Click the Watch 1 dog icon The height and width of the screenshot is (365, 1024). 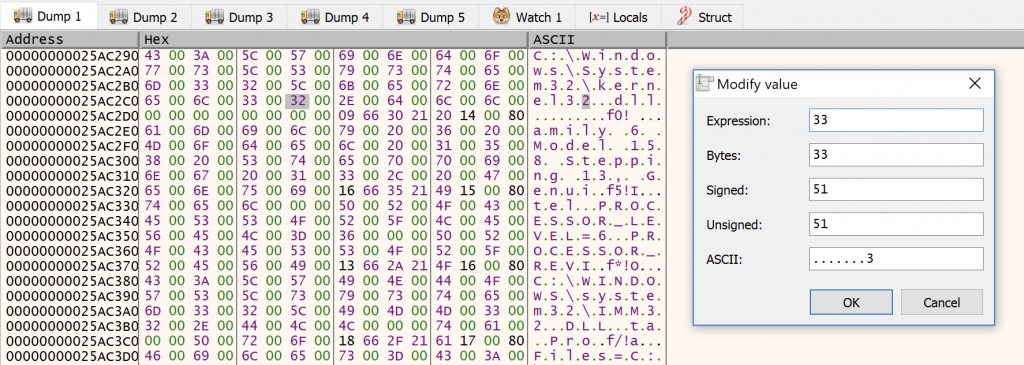point(502,16)
